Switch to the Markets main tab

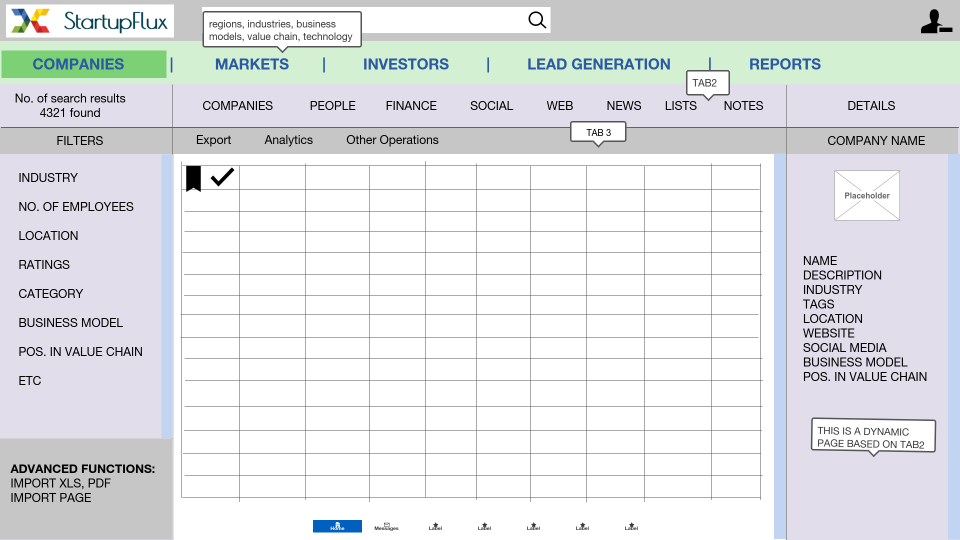(x=252, y=64)
